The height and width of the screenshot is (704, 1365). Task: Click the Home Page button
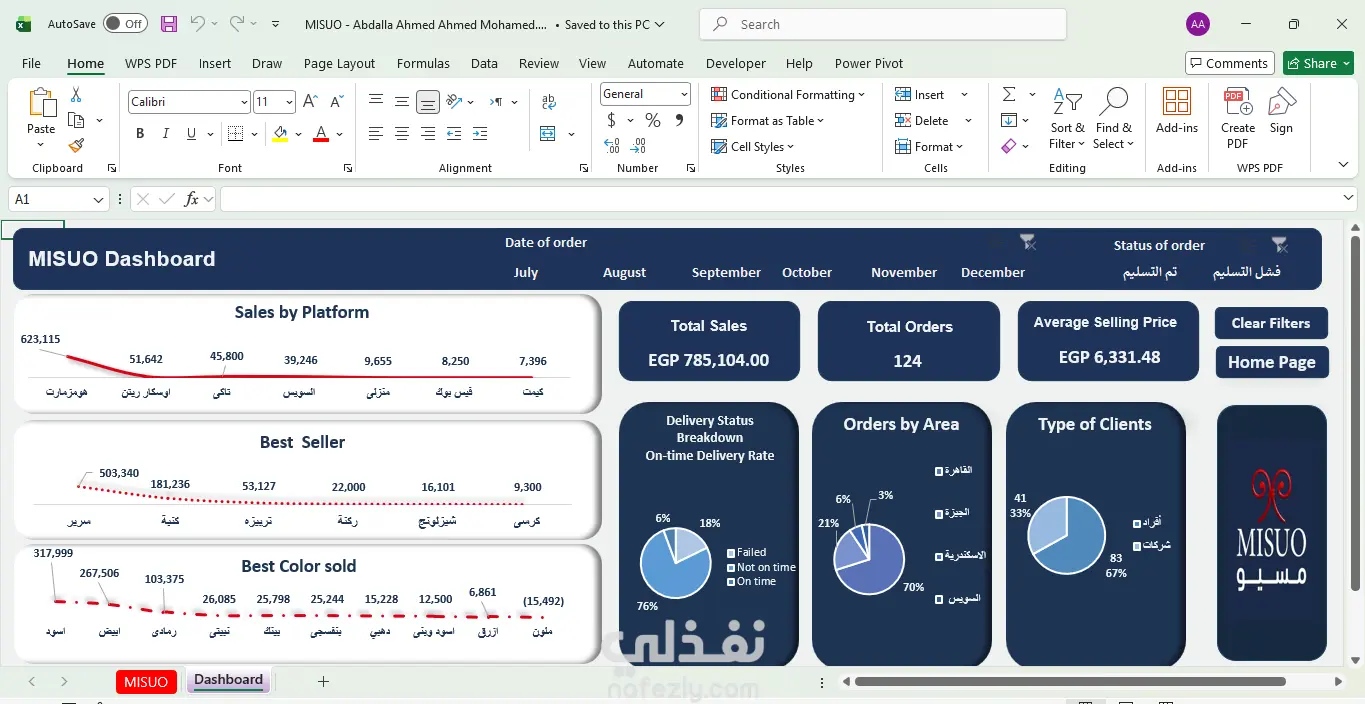click(x=1271, y=362)
